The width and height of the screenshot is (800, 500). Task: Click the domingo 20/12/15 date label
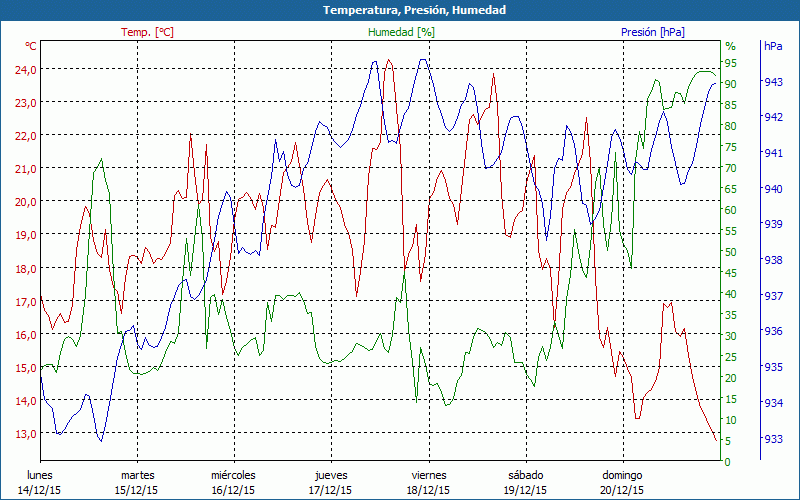click(x=622, y=483)
